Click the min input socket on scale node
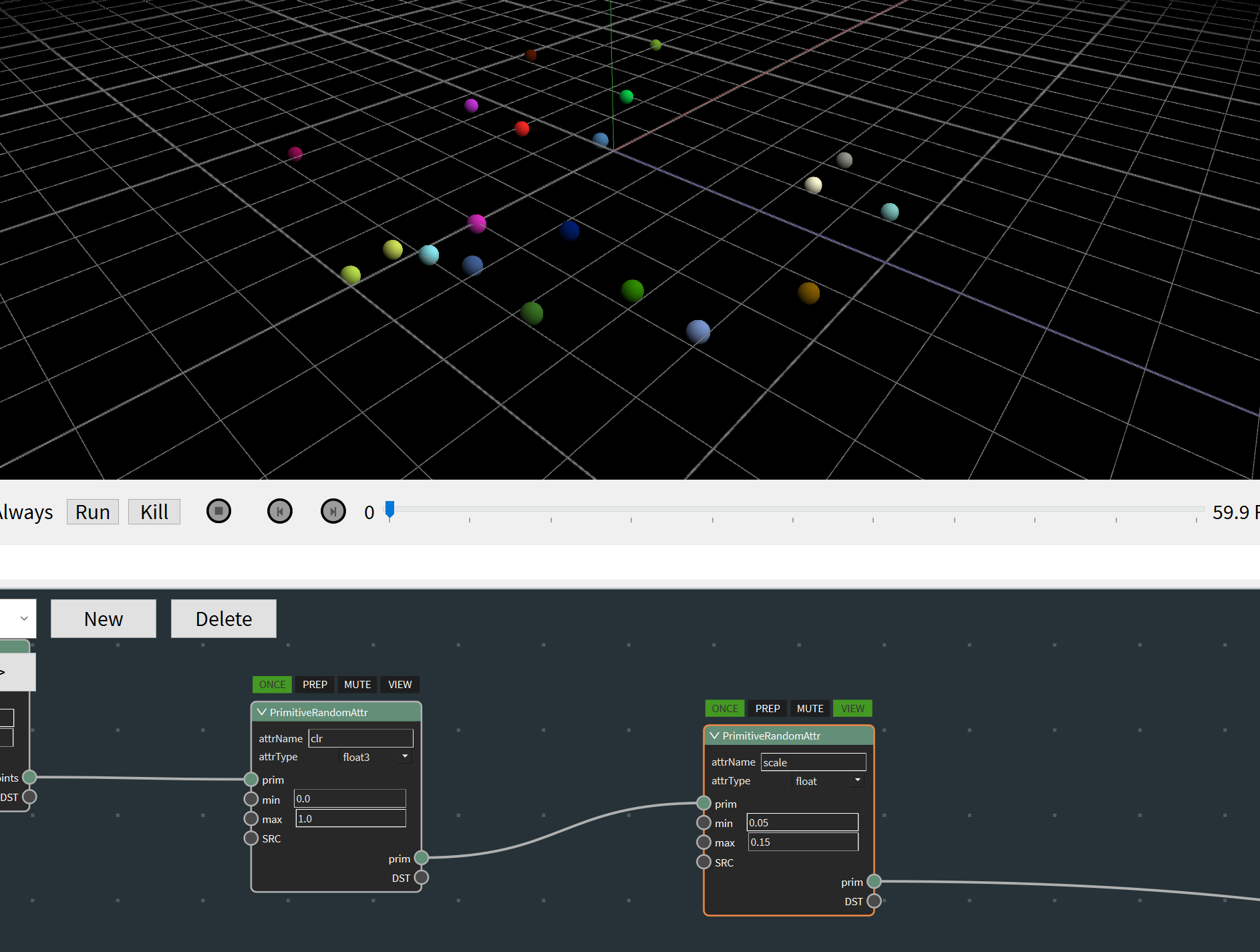 [704, 822]
